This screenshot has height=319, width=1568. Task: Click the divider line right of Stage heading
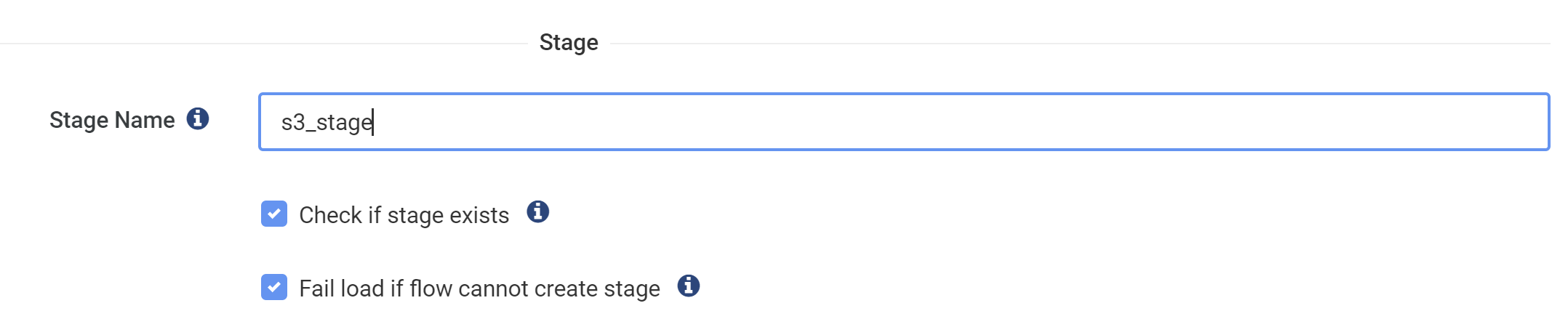pos(1076,44)
